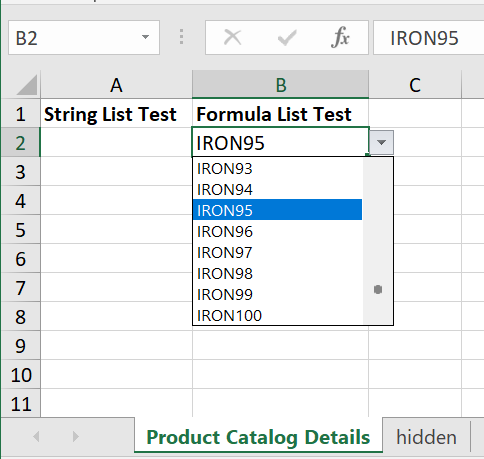This screenshot has width=484, height=459.
Task: Switch to the hidden sheet tab
Action: coord(426,437)
